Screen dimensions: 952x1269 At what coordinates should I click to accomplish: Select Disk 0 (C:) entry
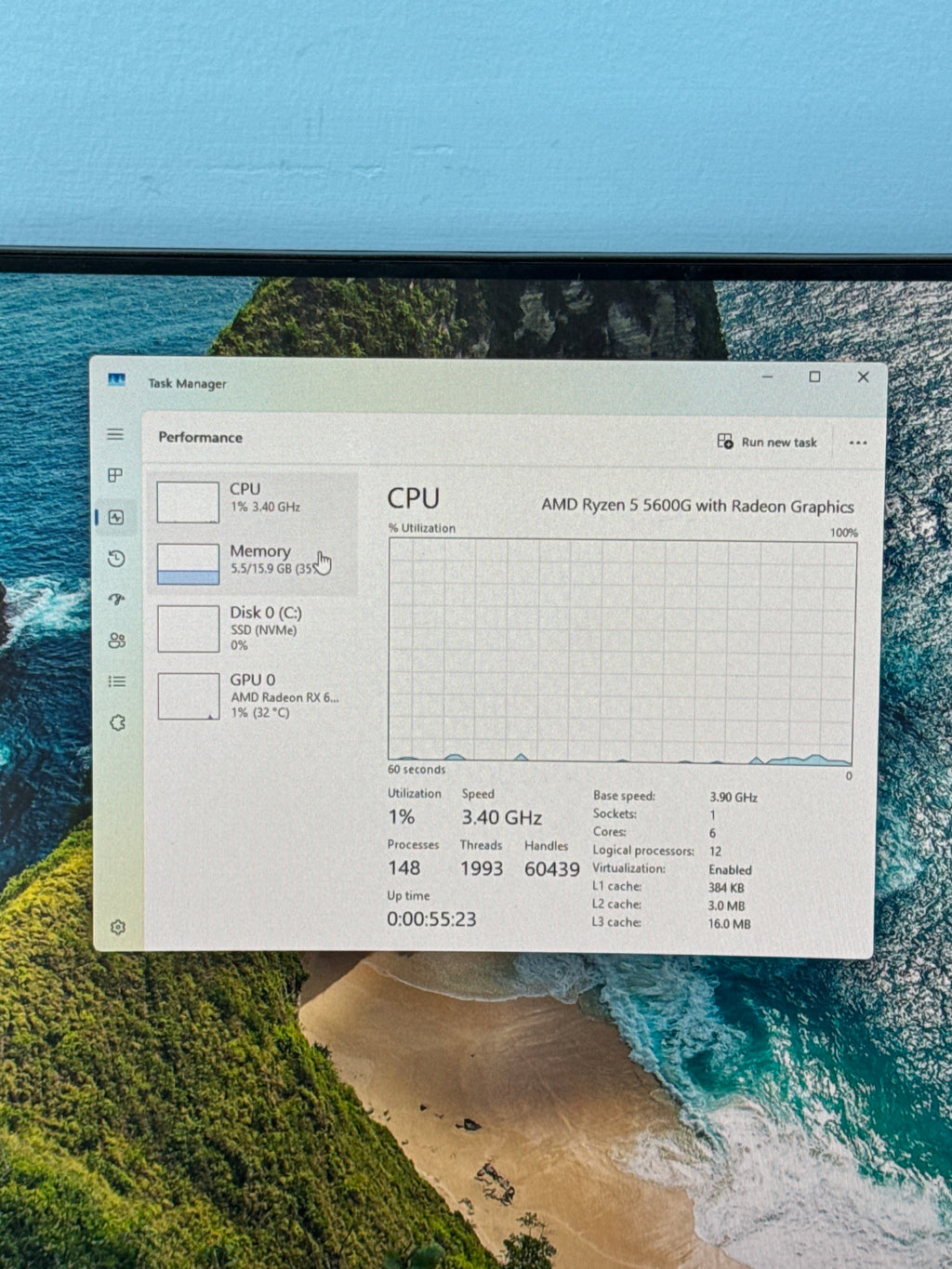point(252,628)
